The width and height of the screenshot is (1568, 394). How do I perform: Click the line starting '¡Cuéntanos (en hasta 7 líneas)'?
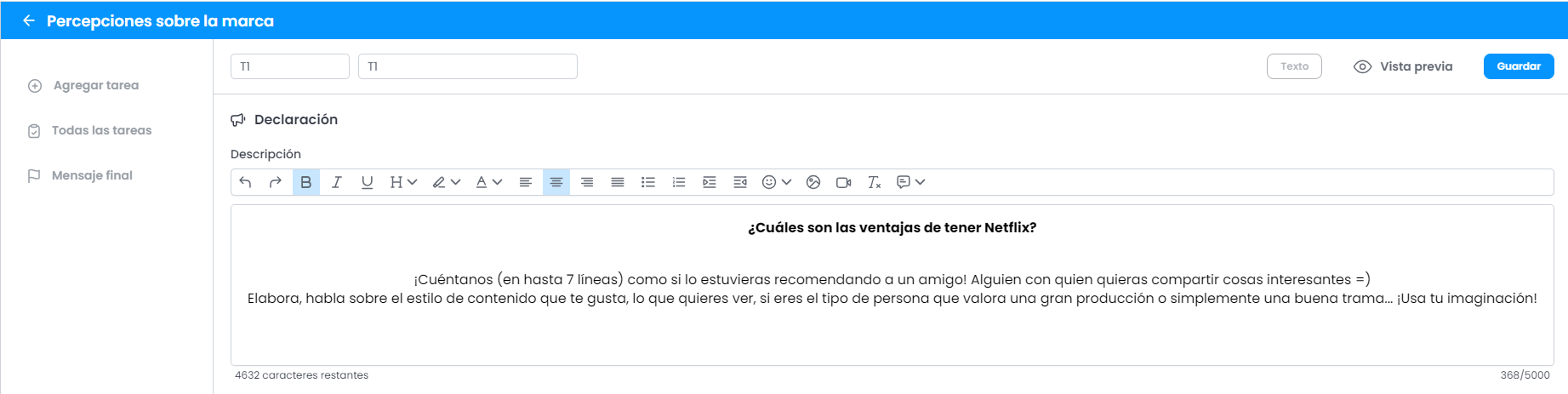point(892,279)
